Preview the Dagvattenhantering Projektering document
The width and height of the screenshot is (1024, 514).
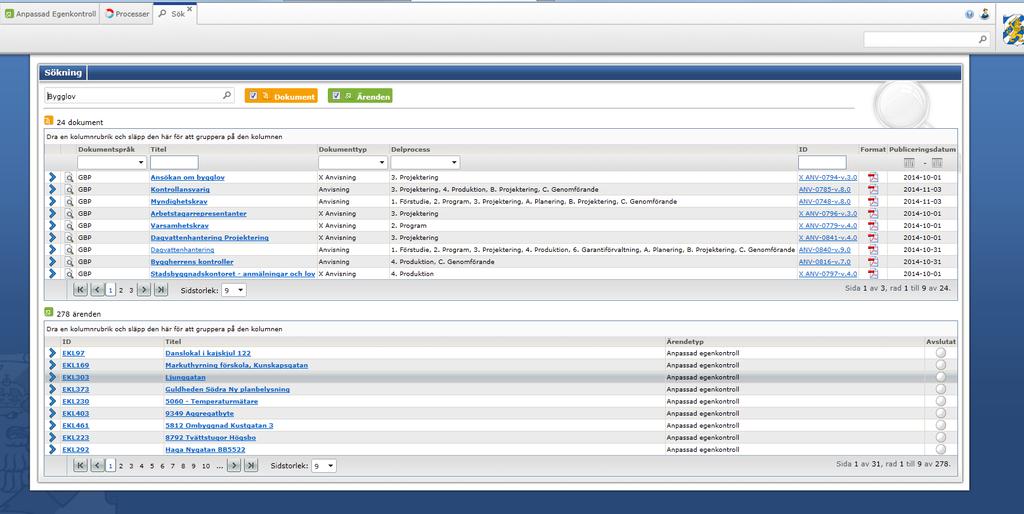pos(69,238)
